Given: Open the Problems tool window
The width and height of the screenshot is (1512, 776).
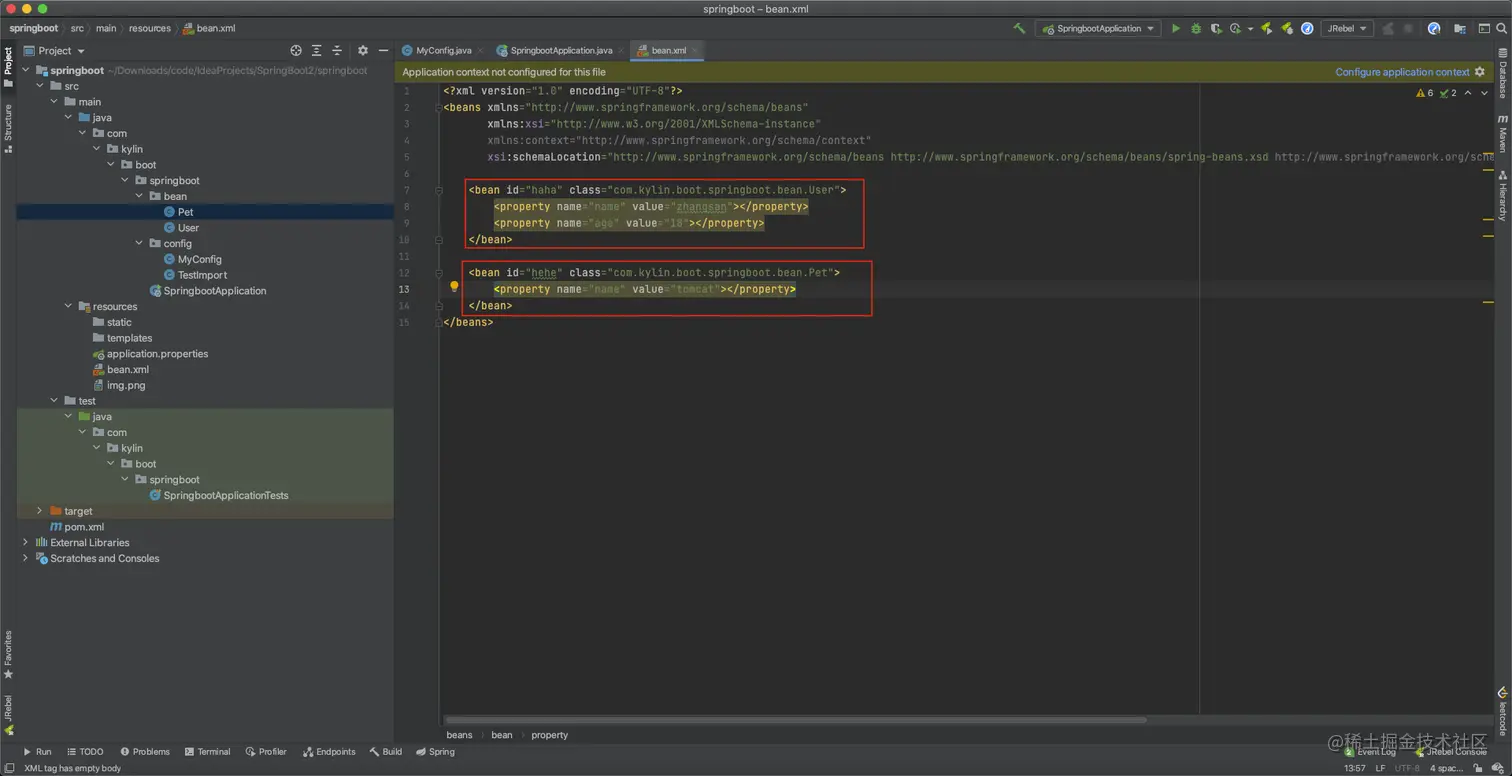Looking at the screenshot, I should point(145,752).
